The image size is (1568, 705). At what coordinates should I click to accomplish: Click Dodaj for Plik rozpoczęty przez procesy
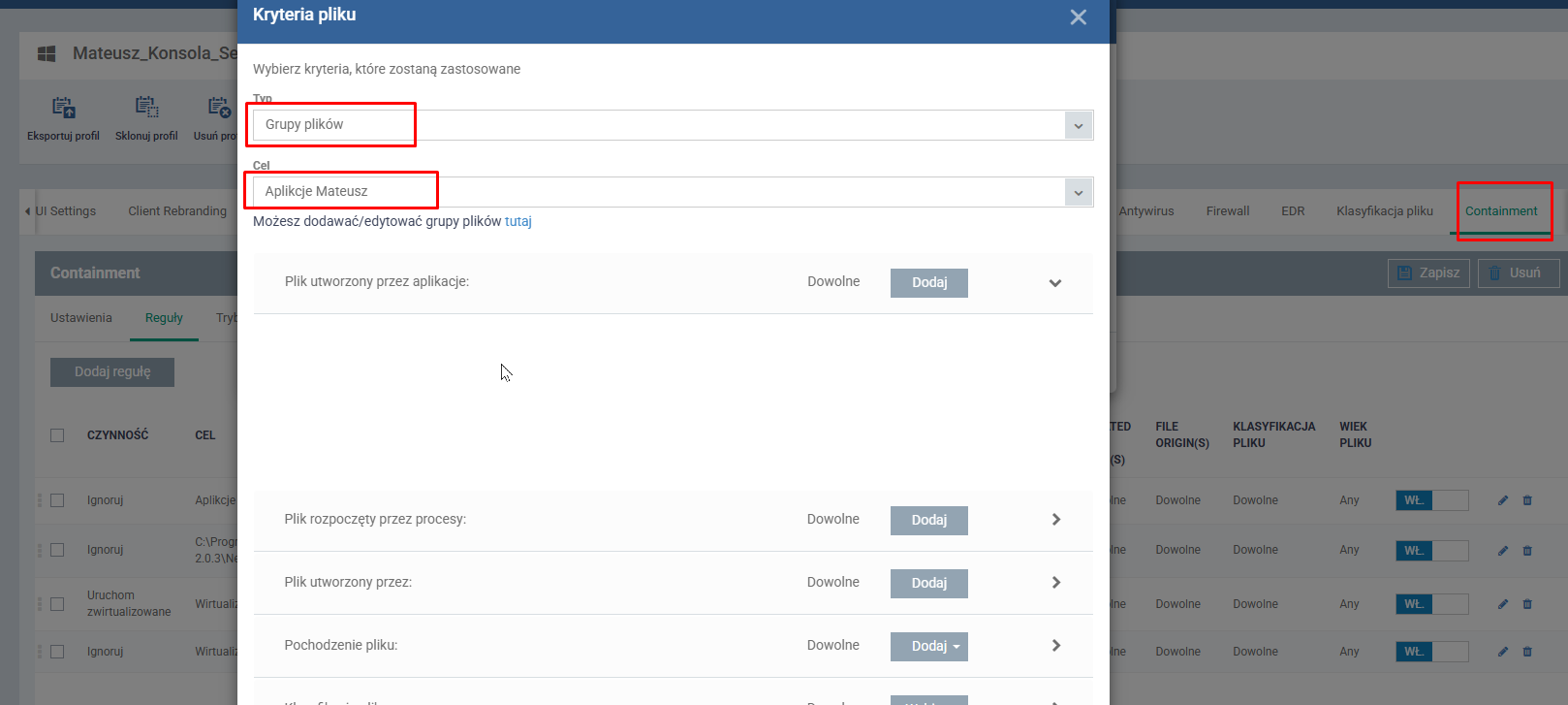(x=929, y=520)
